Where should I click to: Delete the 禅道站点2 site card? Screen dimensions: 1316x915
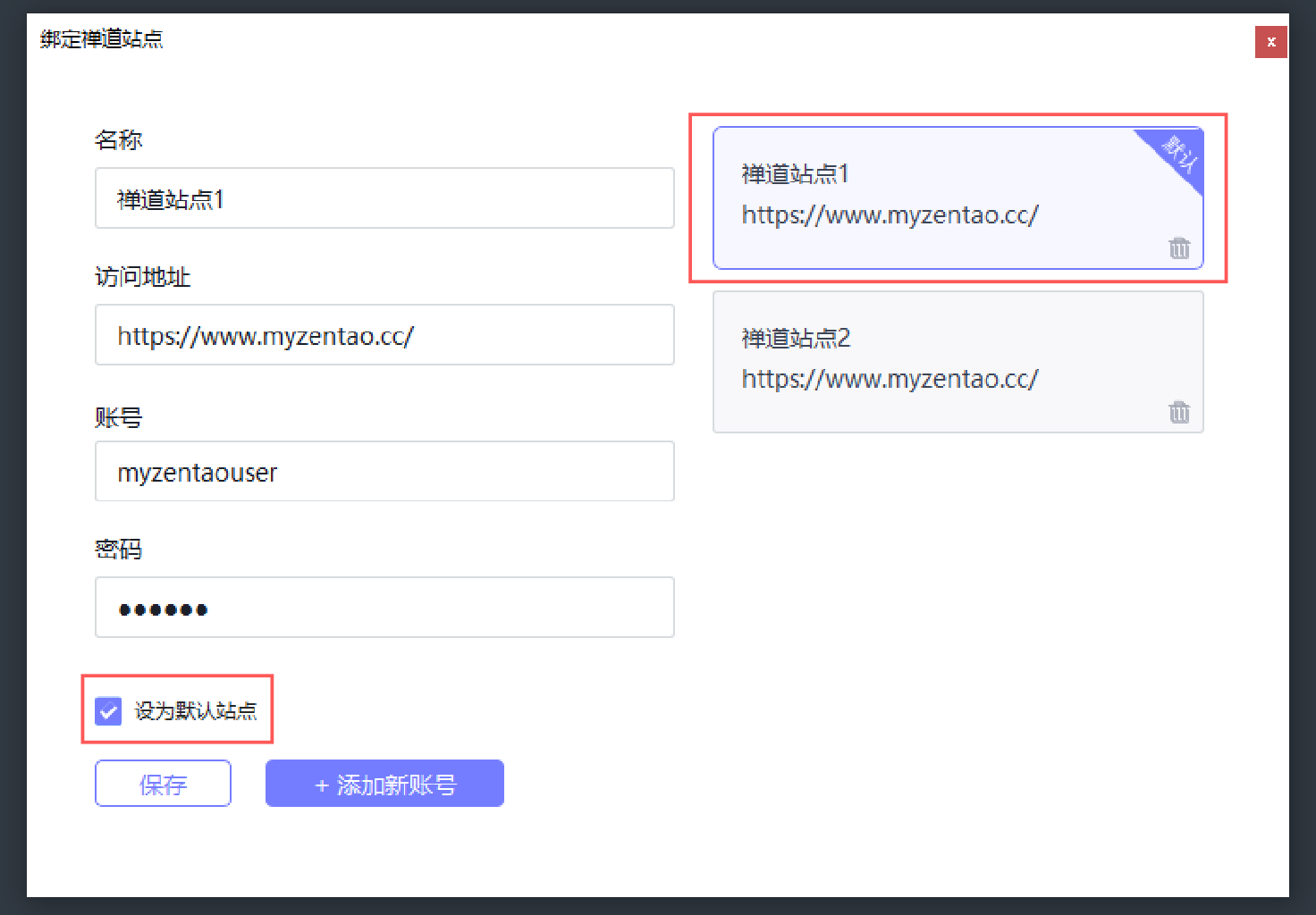pyautogui.click(x=1179, y=412)
